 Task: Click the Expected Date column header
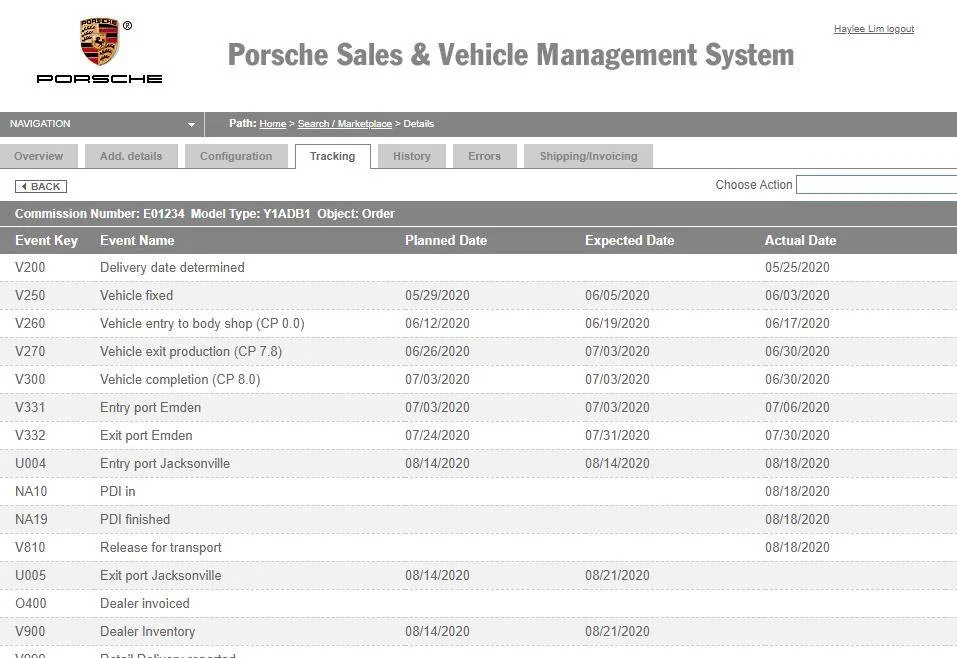point(630,240)
